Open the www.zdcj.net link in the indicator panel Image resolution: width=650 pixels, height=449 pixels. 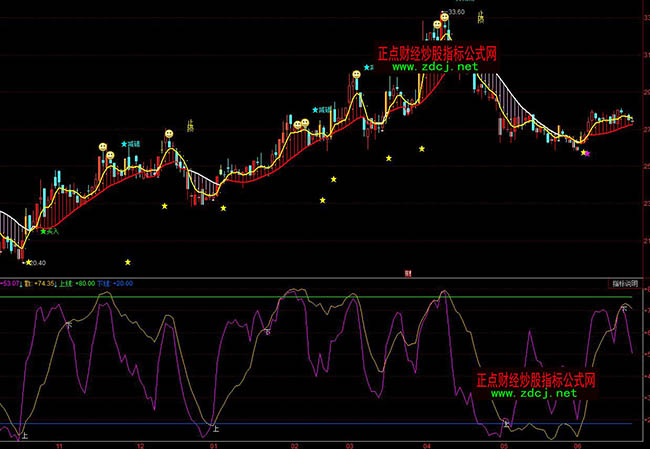pos(534,394)
